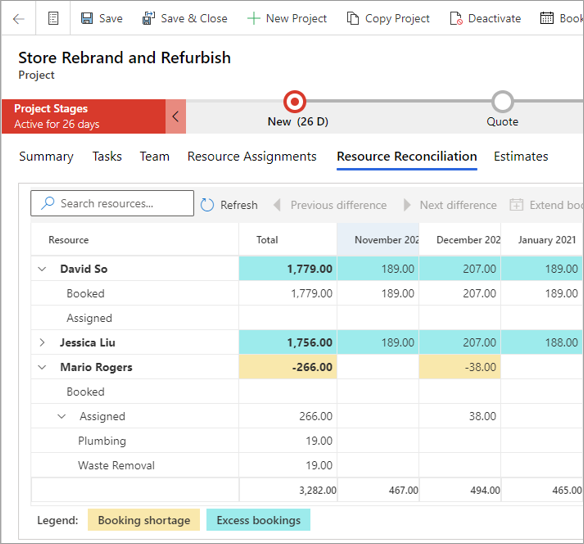Viewport: 584px width, 544px height.
Task: Switch to the Team tab
Action: 155,156
